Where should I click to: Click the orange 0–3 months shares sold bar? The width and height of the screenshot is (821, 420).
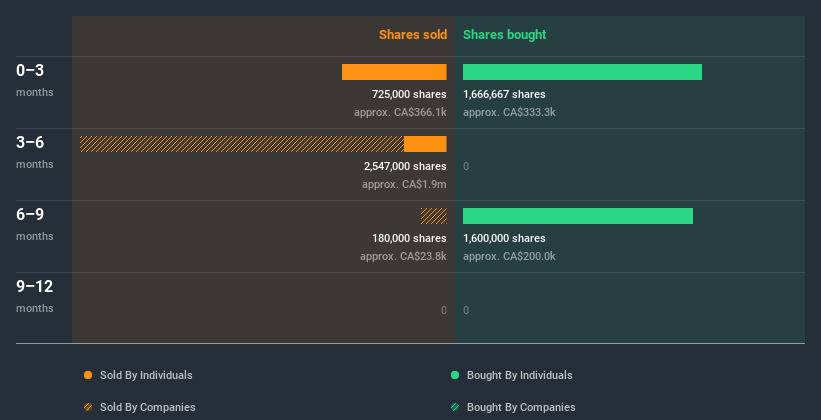coord(394,72)
